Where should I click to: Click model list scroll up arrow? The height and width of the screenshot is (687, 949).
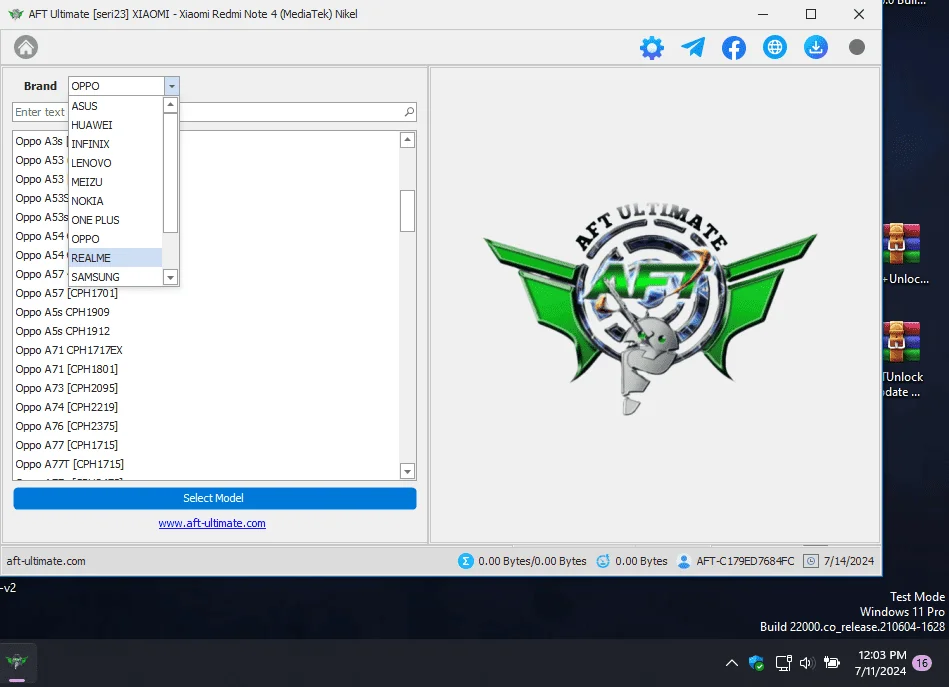[x=407, y=140]
